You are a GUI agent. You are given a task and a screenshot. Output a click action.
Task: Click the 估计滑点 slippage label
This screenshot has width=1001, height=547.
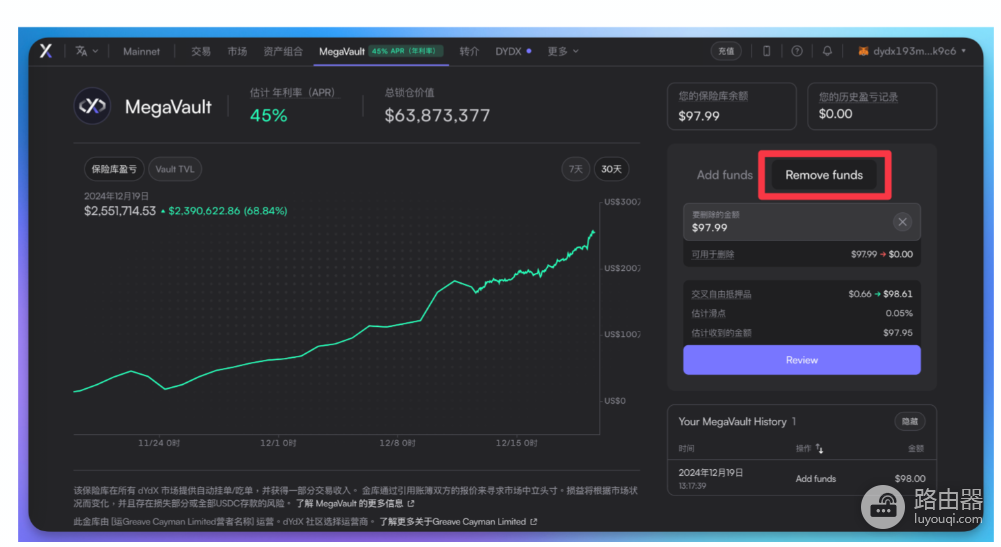coord(709,313)
